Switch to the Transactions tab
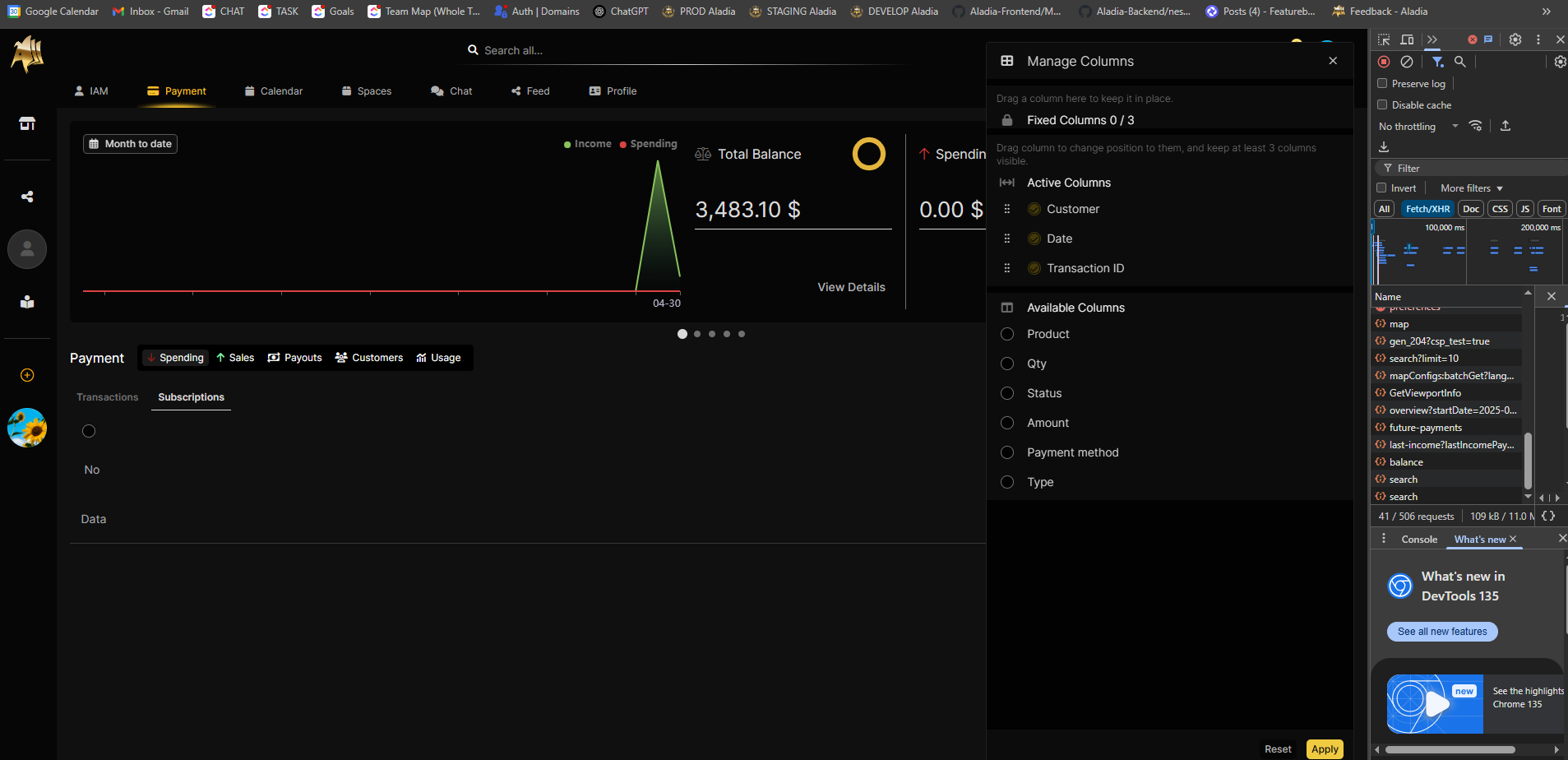The width and height of the screenshot is (1568, 760). pyautogui.click(x=108, y=397)
